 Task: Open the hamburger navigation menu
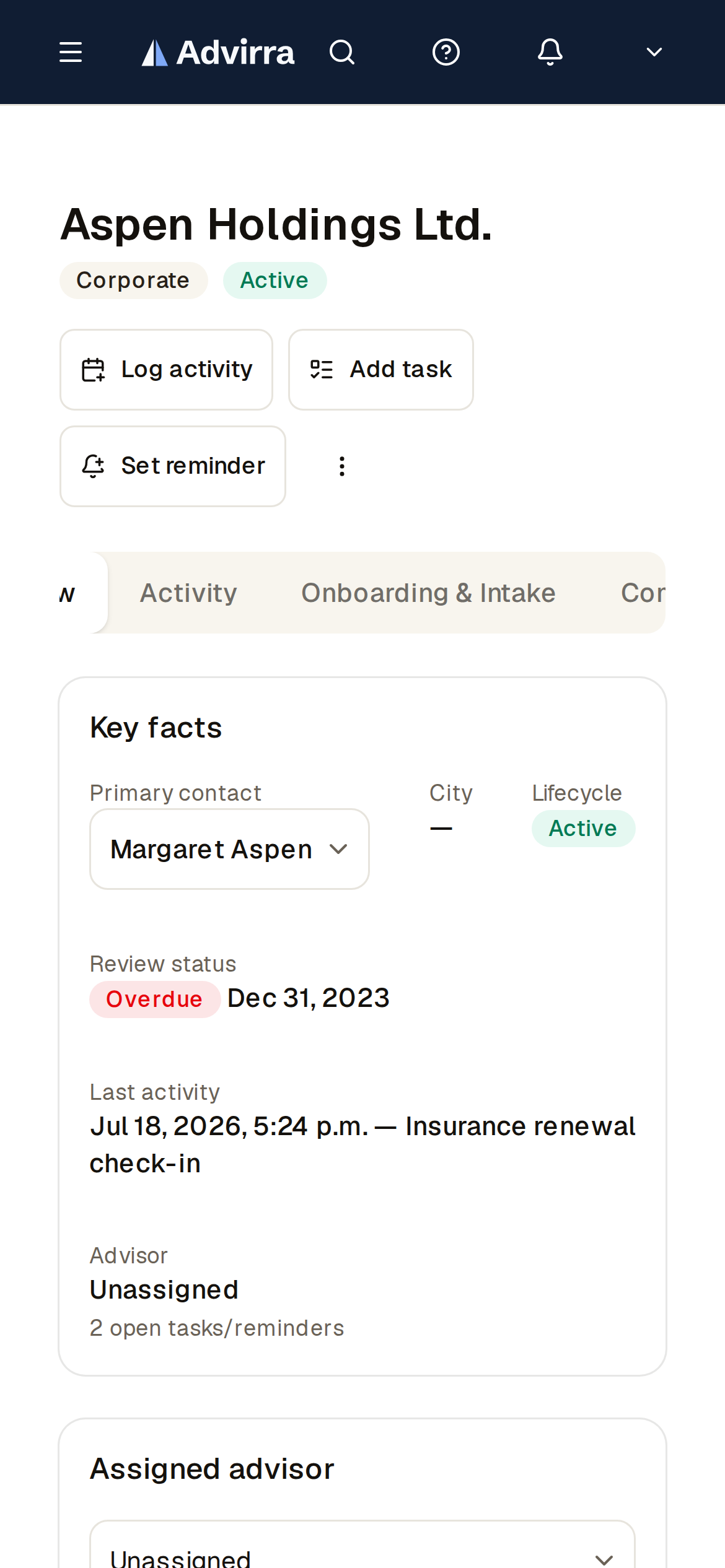click(71, 52)
